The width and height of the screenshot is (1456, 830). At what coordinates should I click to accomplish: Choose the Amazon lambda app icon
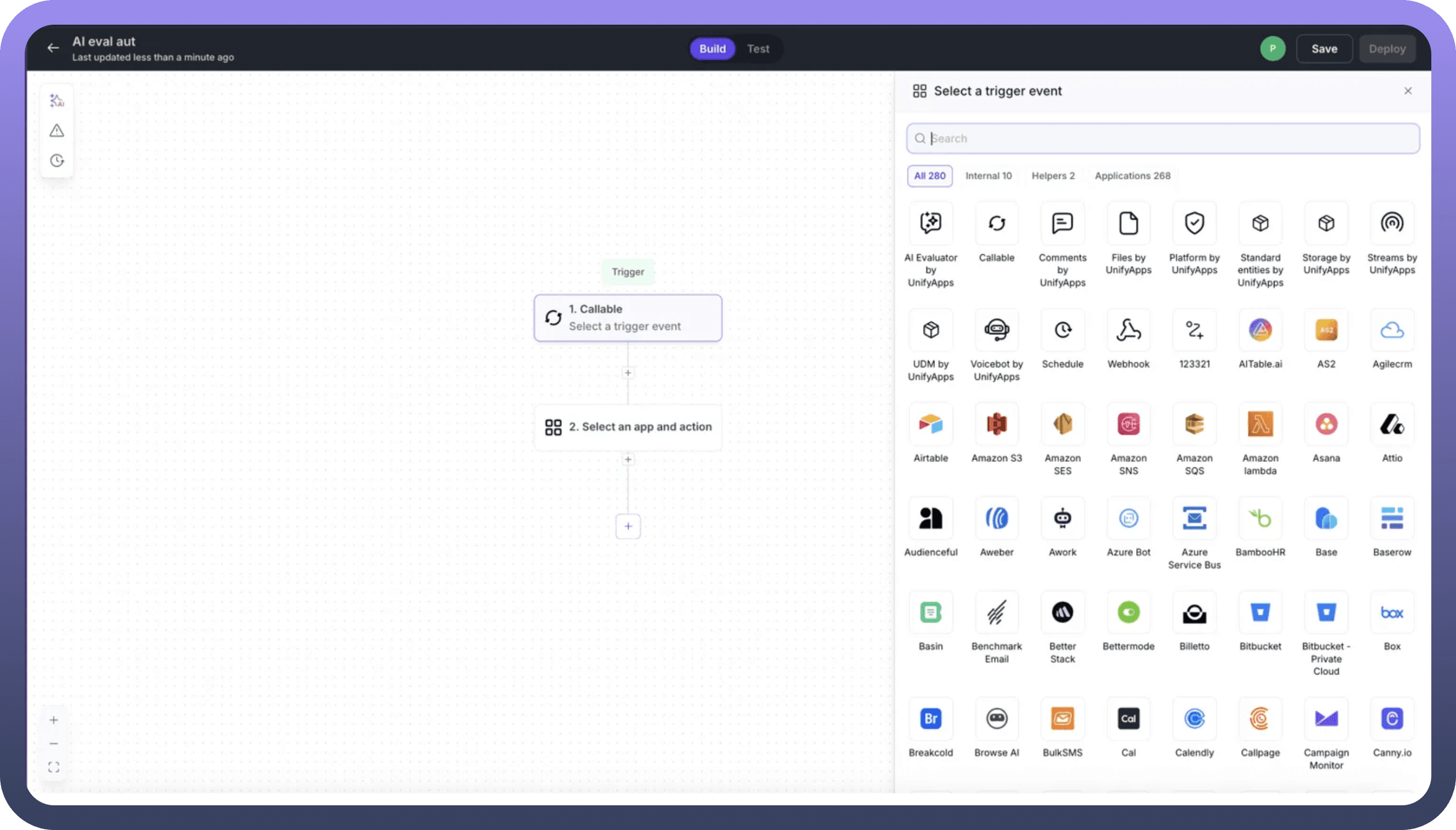(x=1260, y=424)
